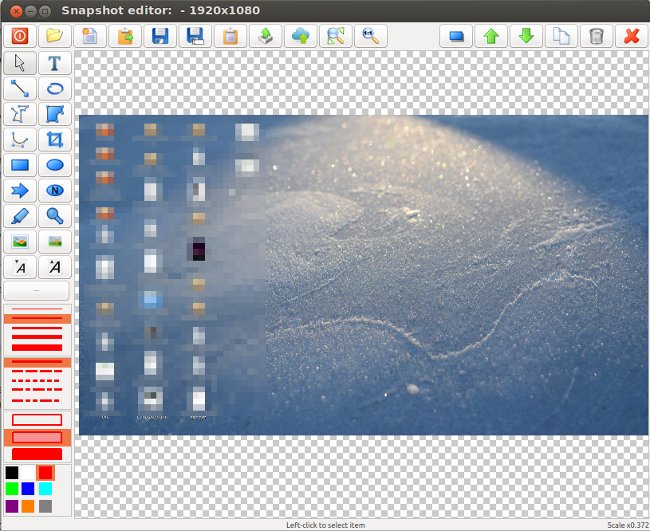The height and width of the screenshot is (531, 650).
Task: Select the curve tool
Action: [20, 140]
